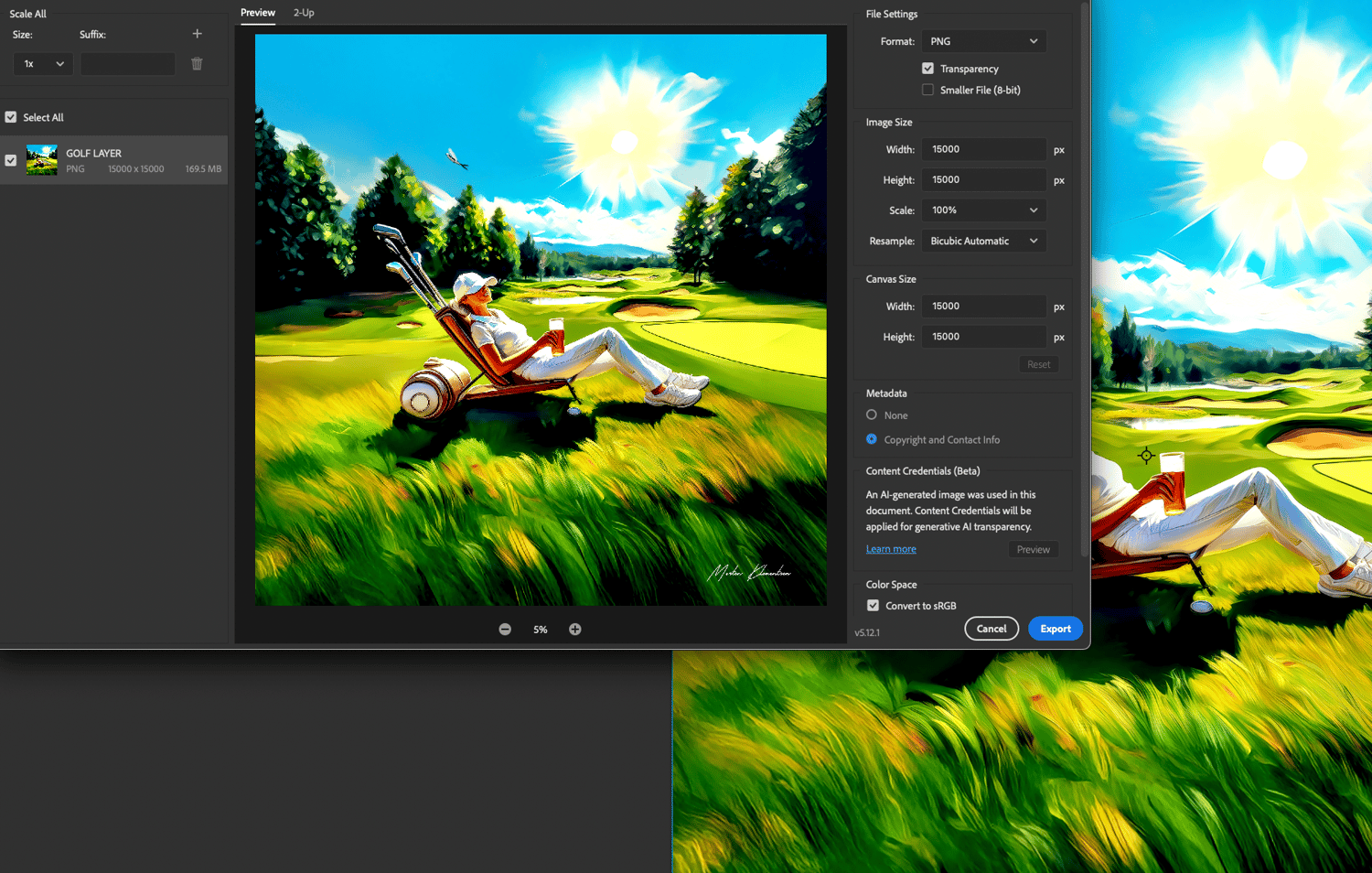Select the GOLF LAYER thumbnail

42,160
